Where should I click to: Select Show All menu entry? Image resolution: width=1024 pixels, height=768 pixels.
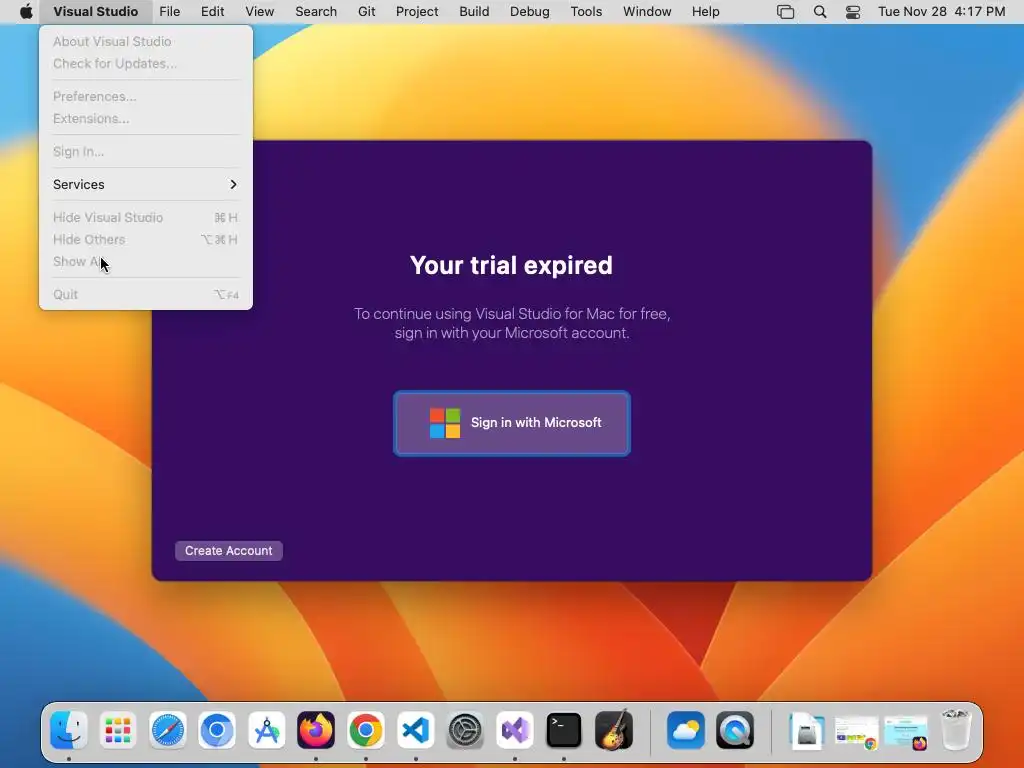tap(146, 261)
